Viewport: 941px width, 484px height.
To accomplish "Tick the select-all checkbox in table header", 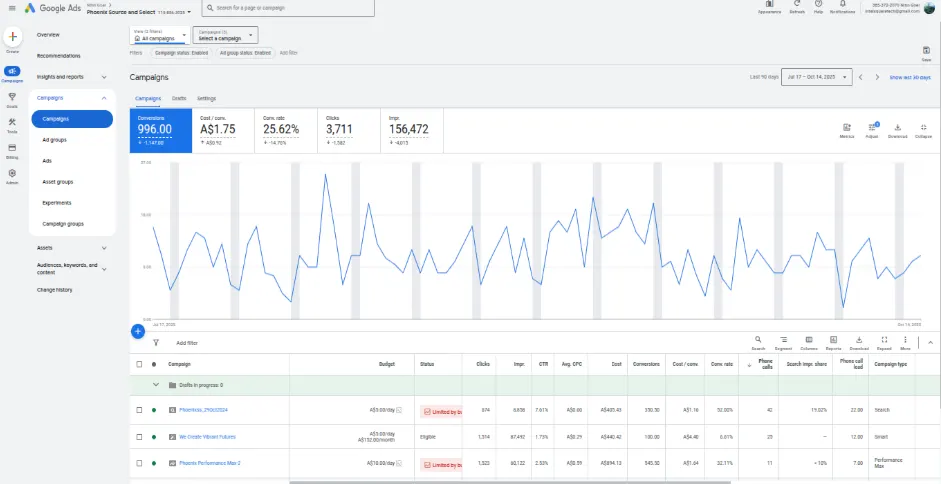I will 139,364.
